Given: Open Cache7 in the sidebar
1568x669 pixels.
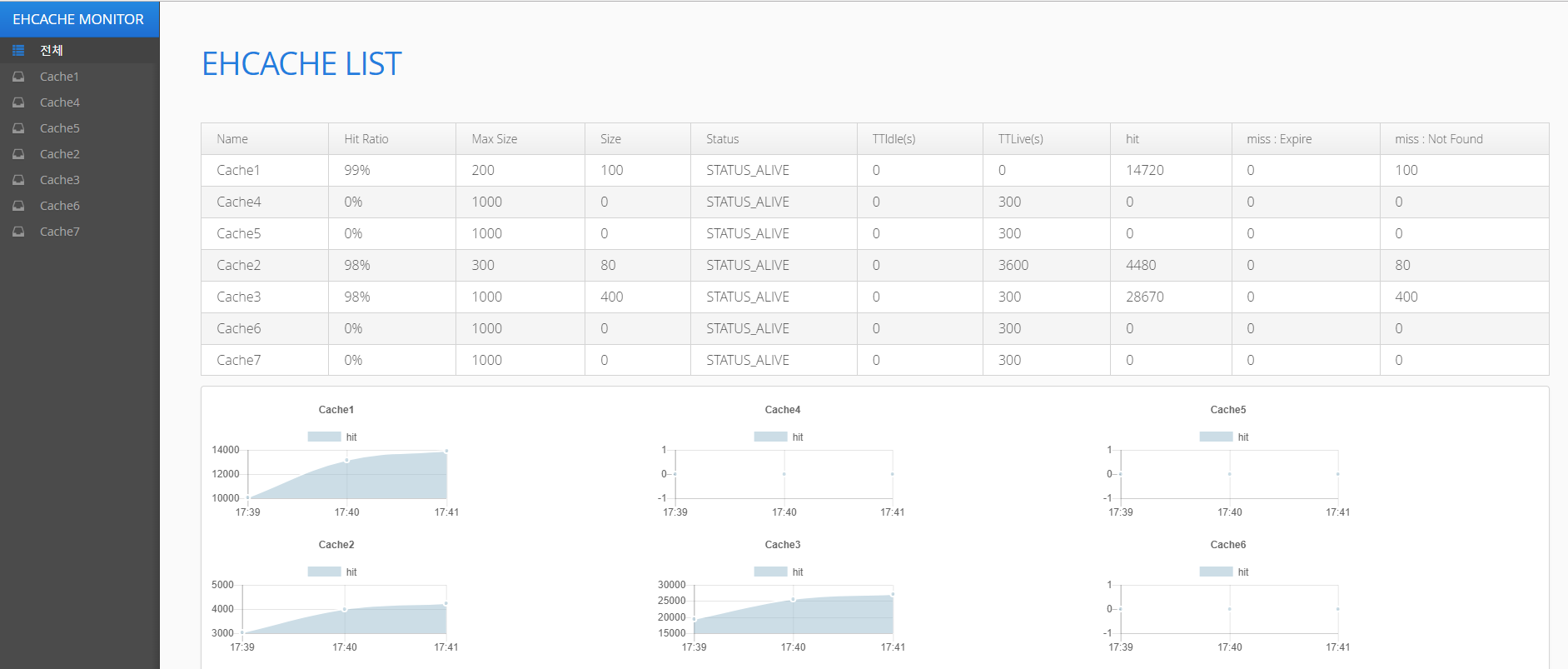Looking at the screenshot, I should coord(79,231).
